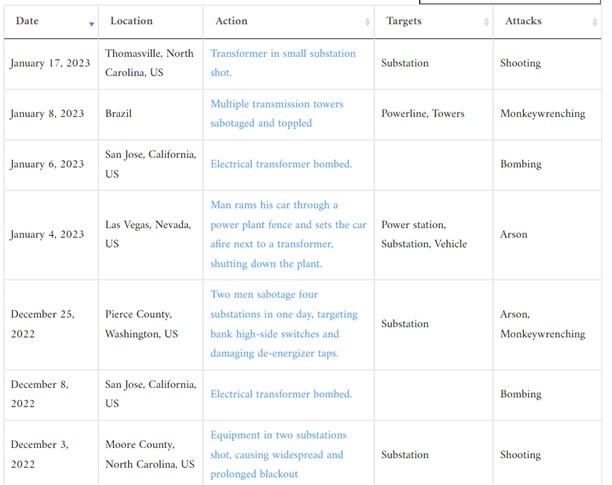This screenshot has width=612, height=485.
Task: Click the Action column sort icon
Action: pyautogui.click(x=367, y=22)
